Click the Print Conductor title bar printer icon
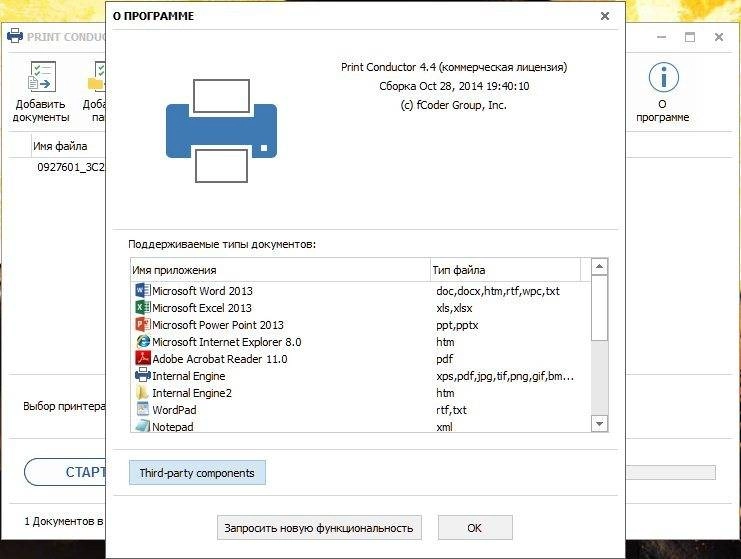741x559 pixels. tap(15, 36)
